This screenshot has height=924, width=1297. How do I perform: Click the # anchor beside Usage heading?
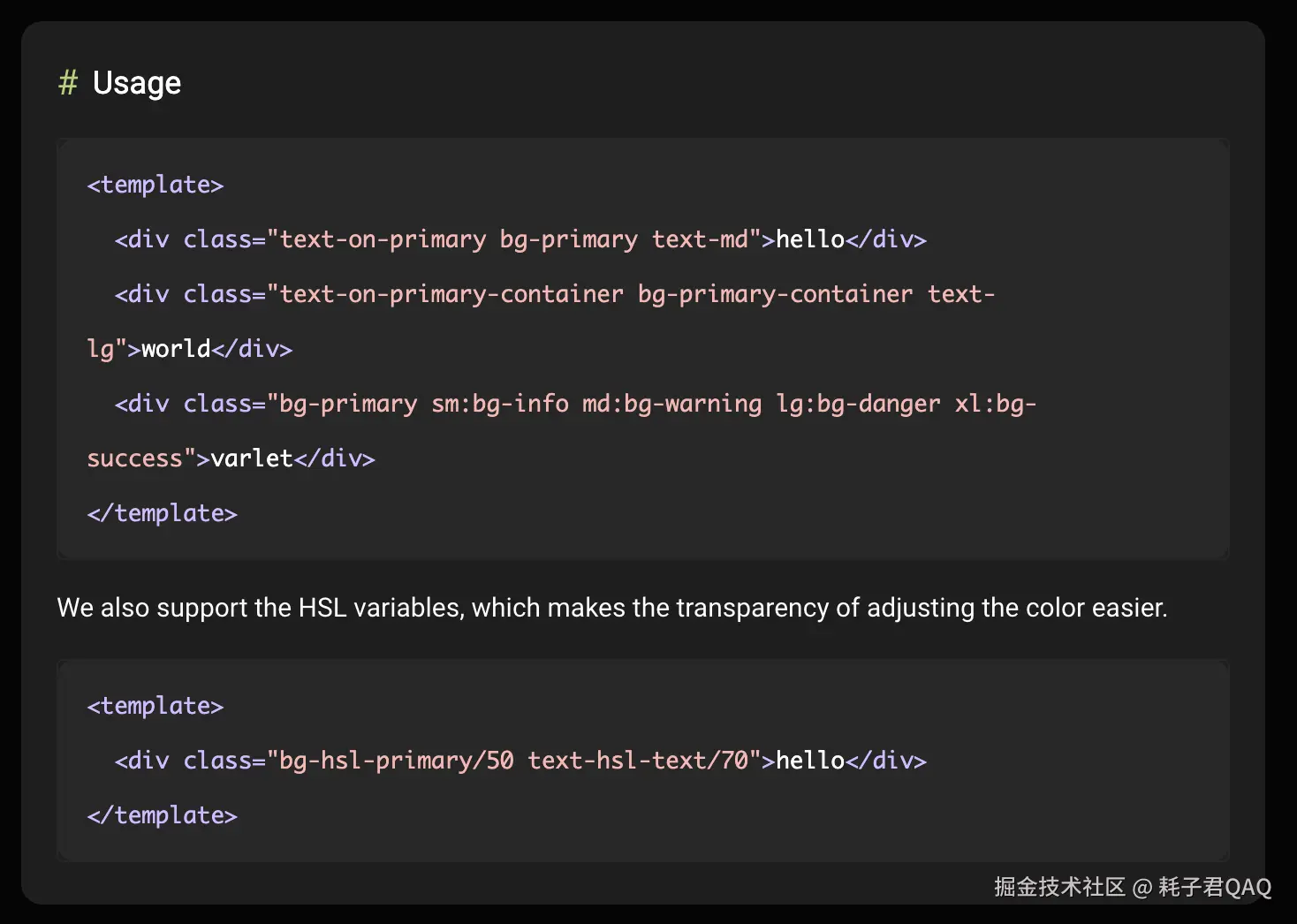[x=68, y=83]
